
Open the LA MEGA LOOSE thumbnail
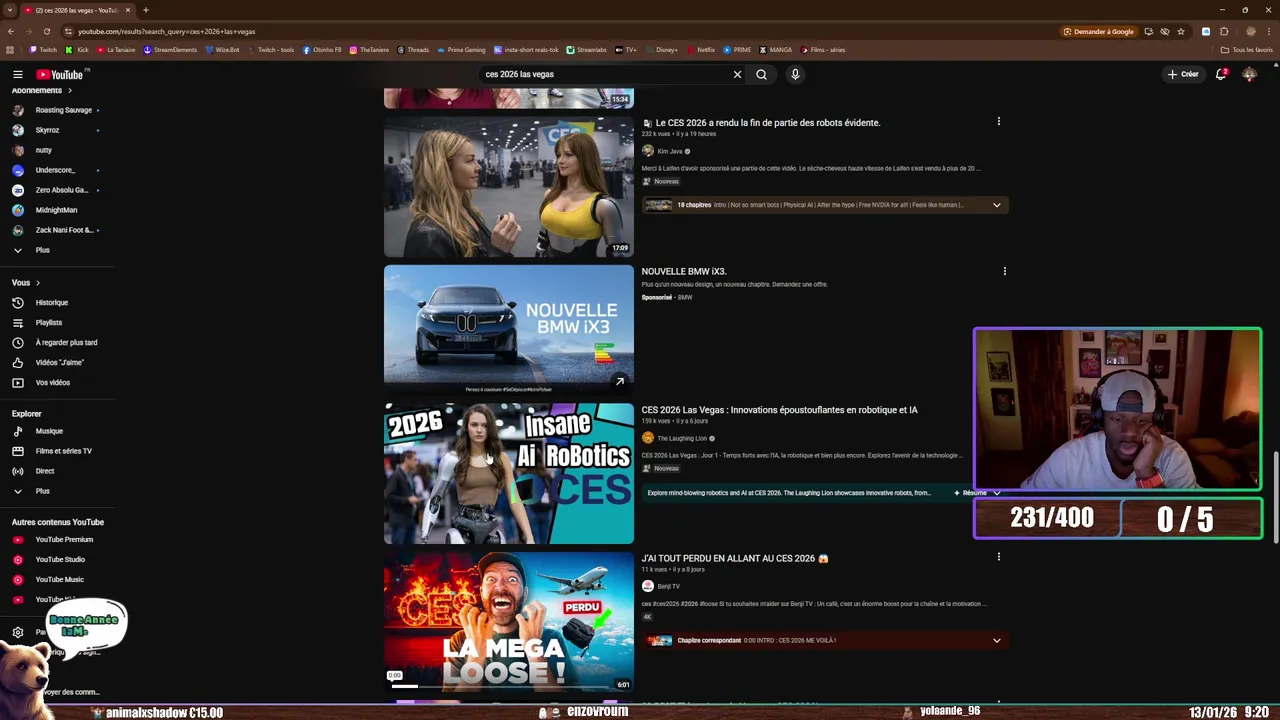click(x=509, y=621)
